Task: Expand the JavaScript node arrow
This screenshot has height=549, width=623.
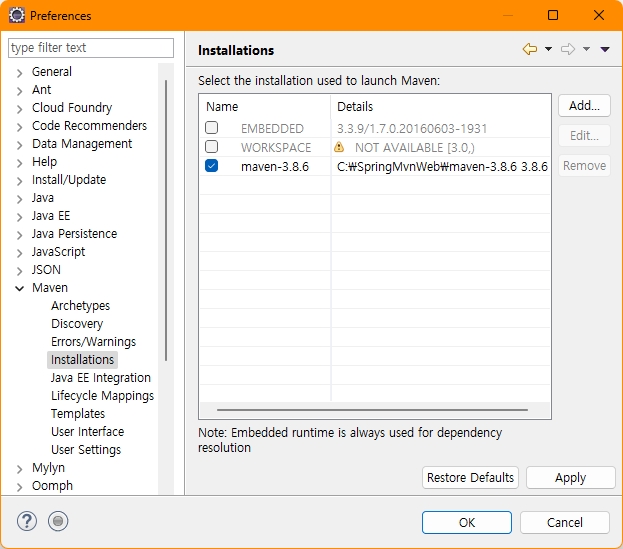Action: pyautogui.click(x=19, y=253)
